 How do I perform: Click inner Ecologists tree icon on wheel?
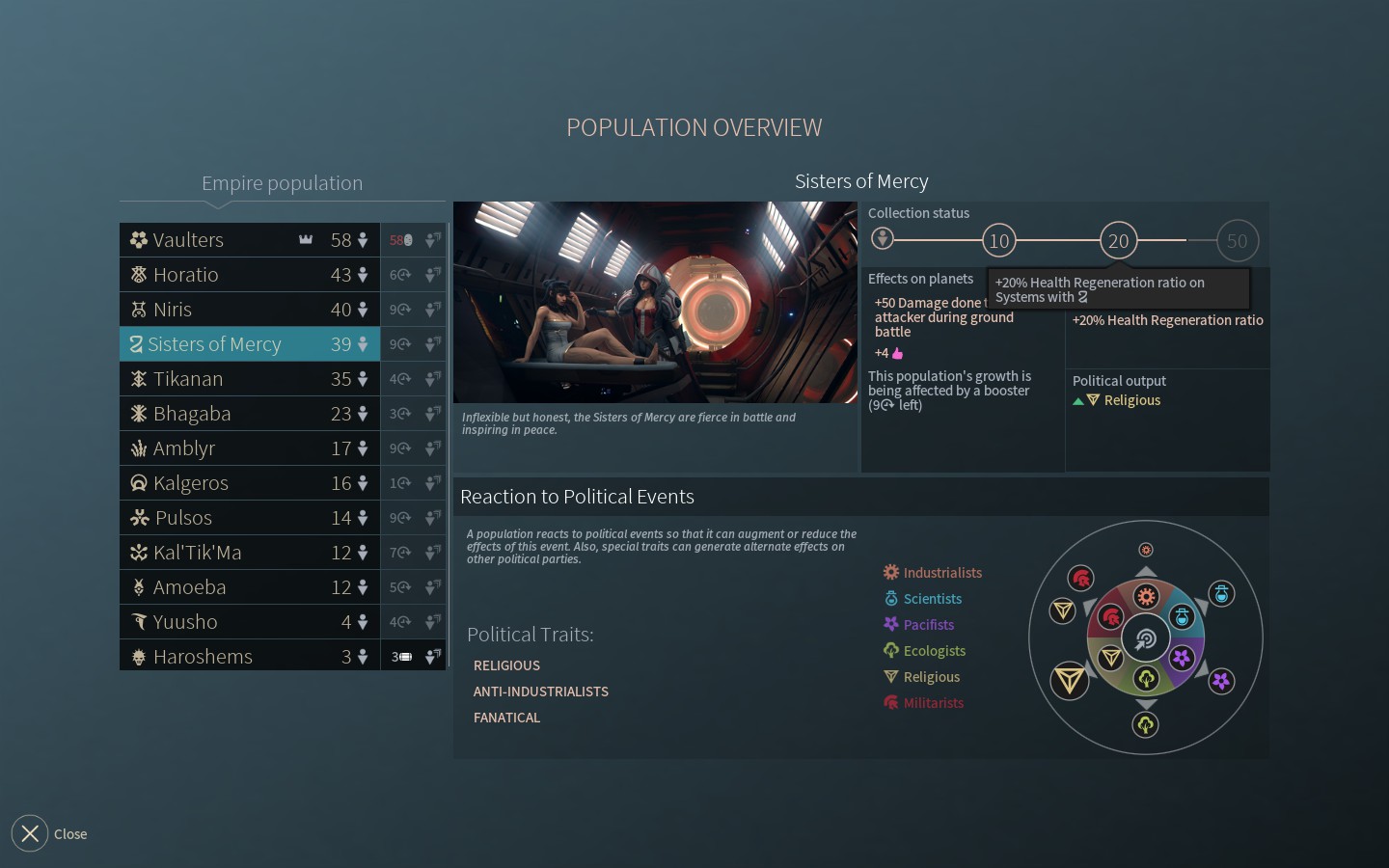pyautogui.click(x=1146, y=679)
